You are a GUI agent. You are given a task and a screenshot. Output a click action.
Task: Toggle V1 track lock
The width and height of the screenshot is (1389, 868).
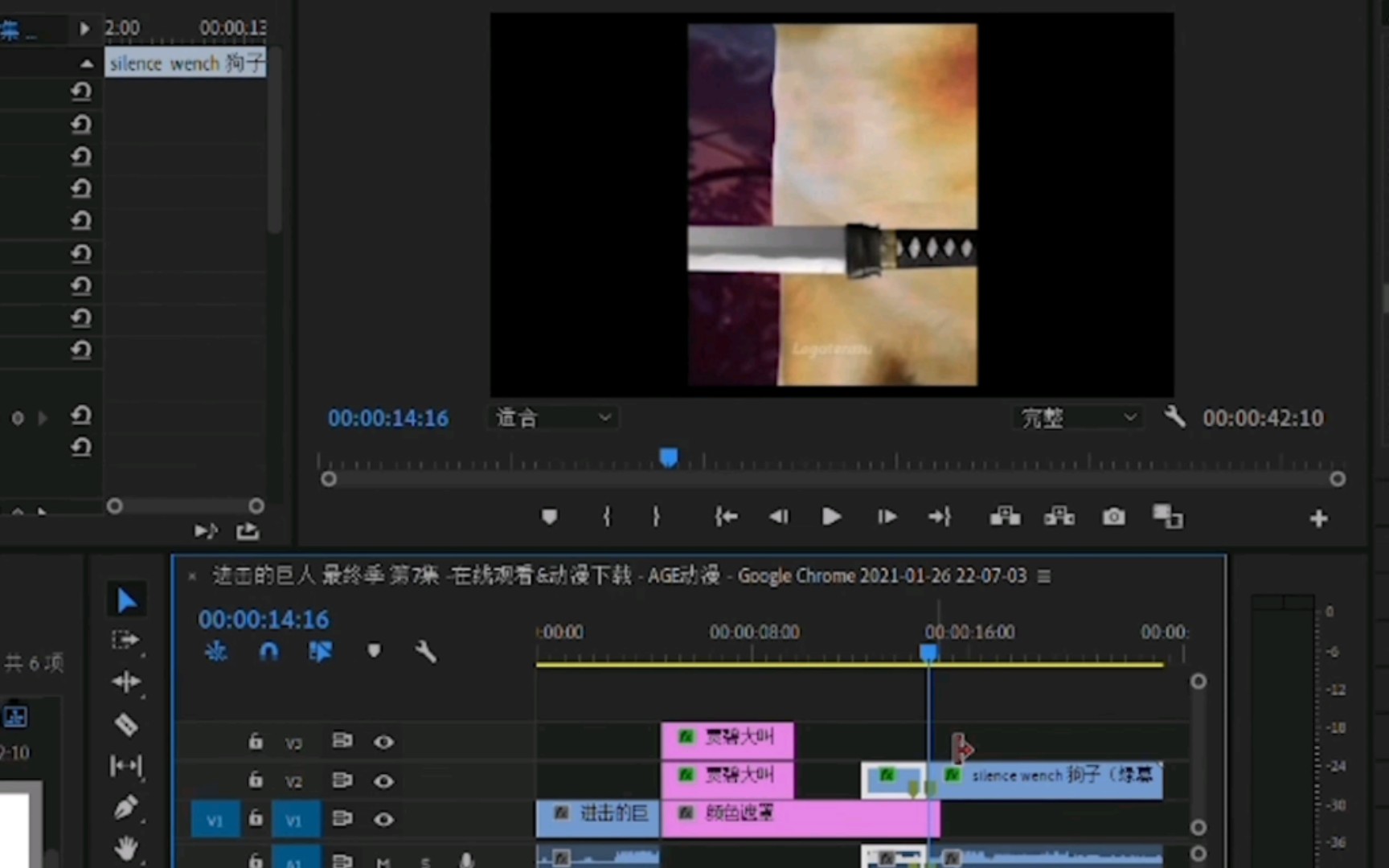point(256,818)
